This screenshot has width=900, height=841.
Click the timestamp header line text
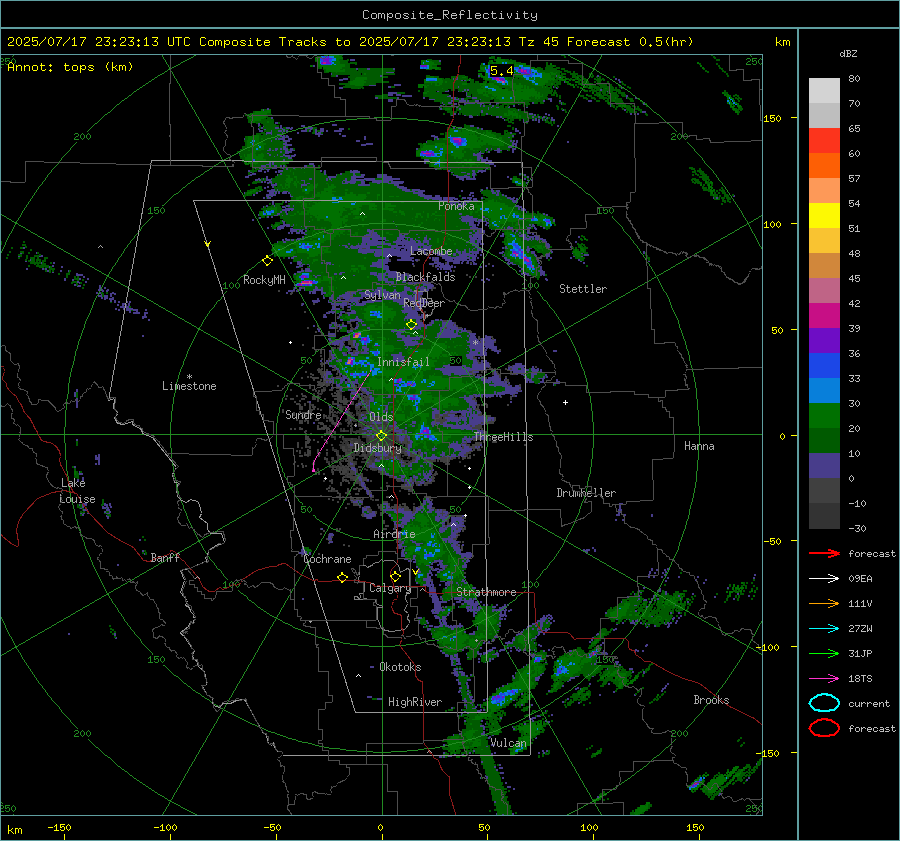coord(350,42)
